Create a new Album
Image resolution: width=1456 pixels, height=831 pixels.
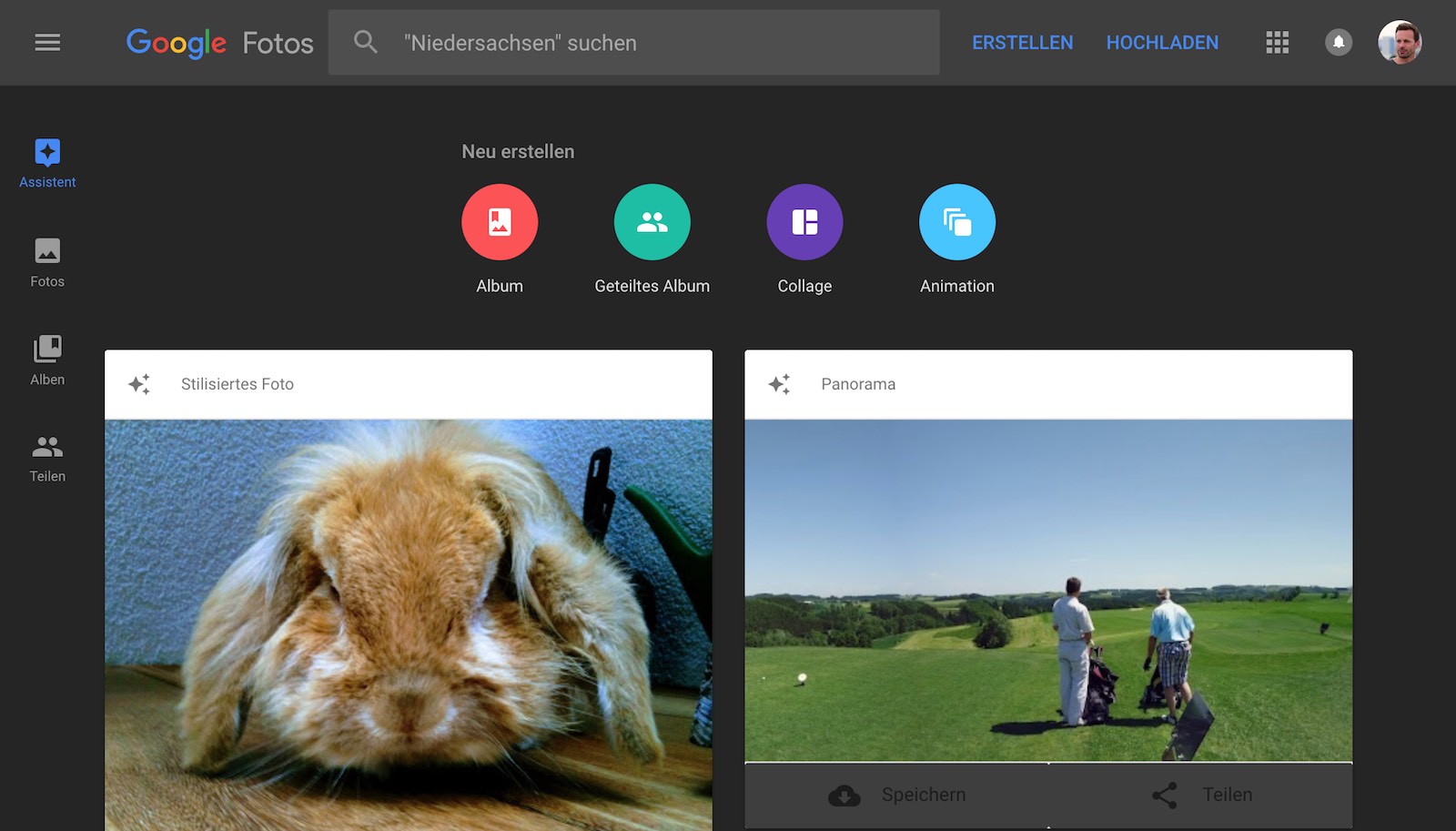click(x=500, y=221)
